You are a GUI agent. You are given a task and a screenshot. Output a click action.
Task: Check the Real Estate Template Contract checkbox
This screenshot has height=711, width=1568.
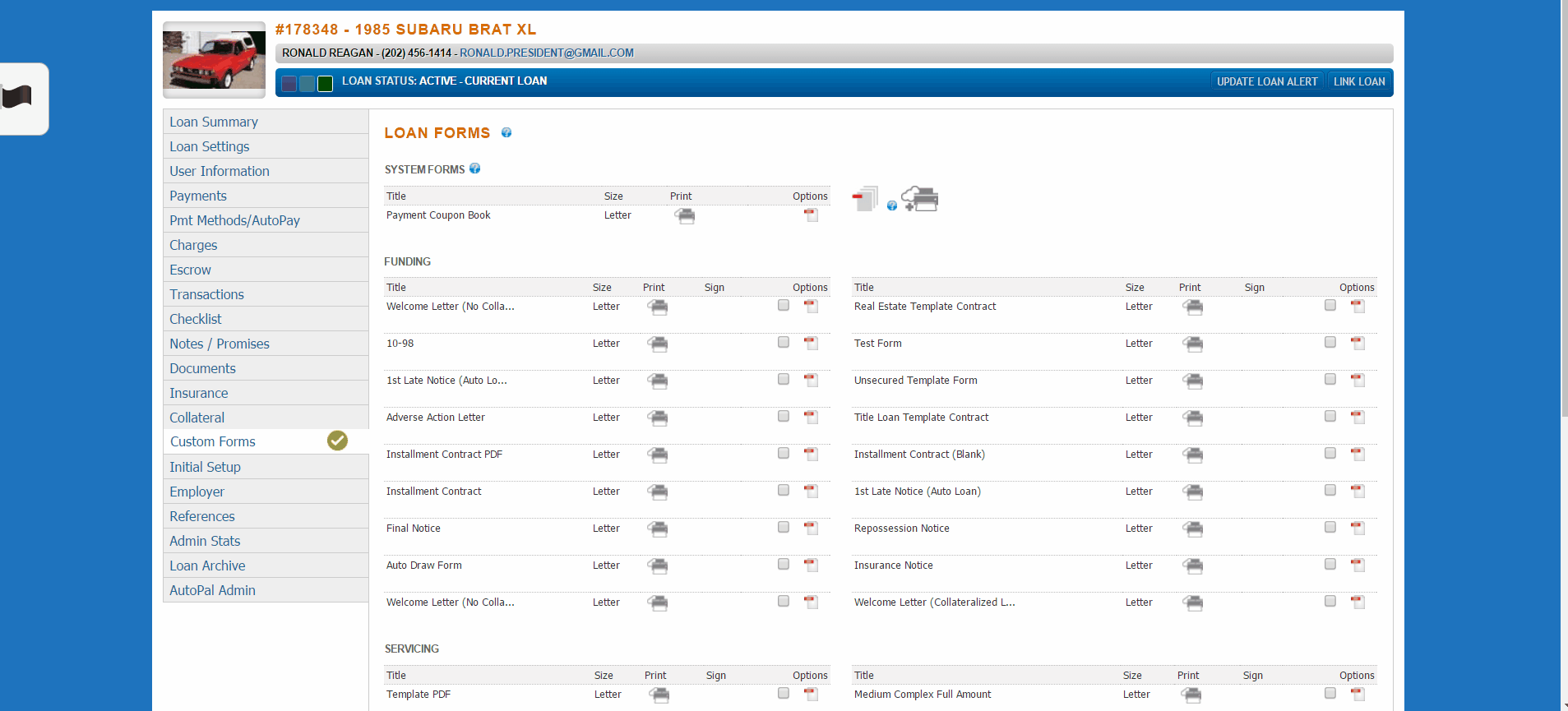(1330, 305)
